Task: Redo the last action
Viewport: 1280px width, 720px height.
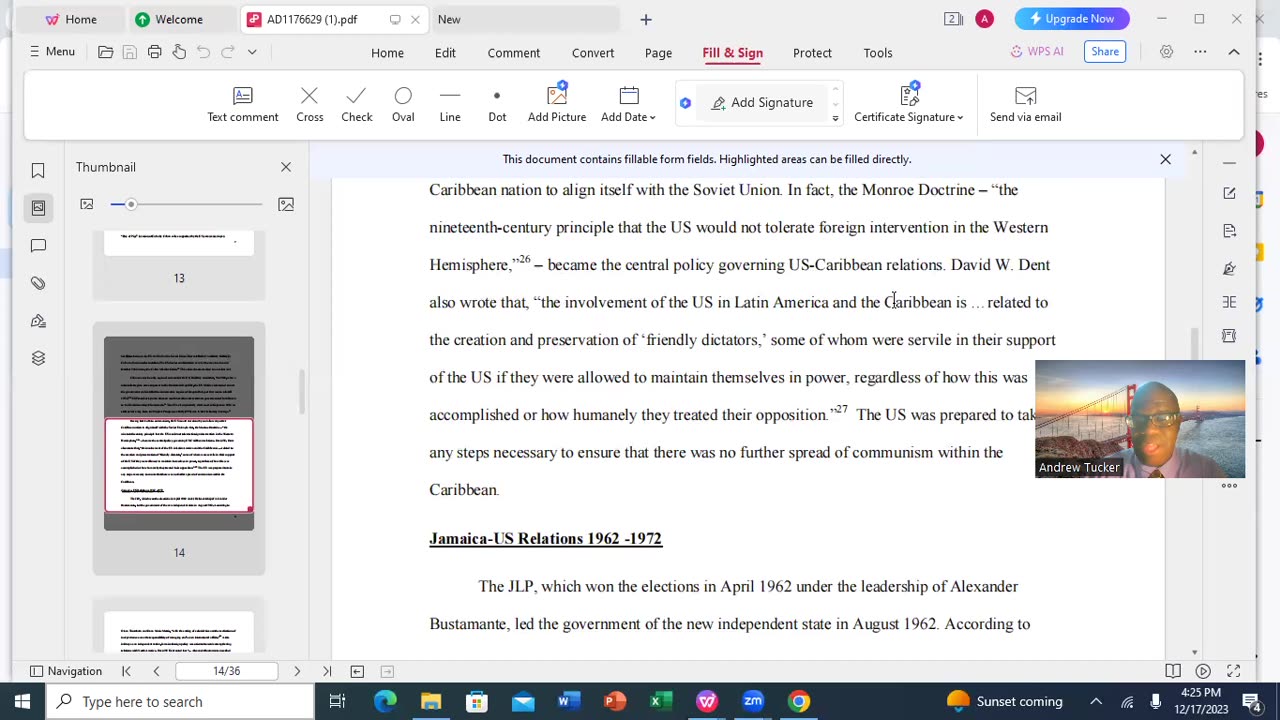Action: [x=228, y=52]
